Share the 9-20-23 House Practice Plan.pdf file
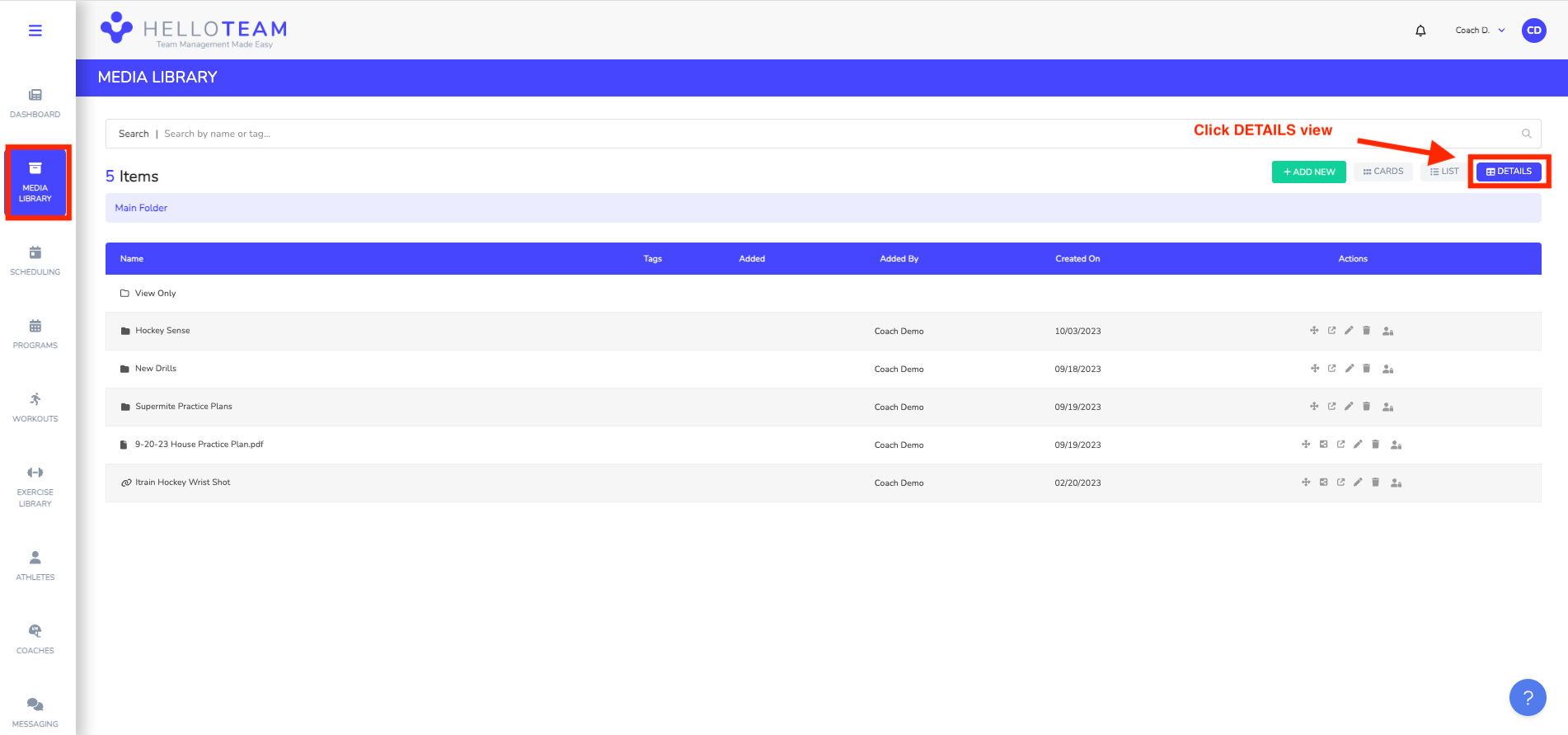The height and width of the screenshot is (735, 1568). [1323, 445]
